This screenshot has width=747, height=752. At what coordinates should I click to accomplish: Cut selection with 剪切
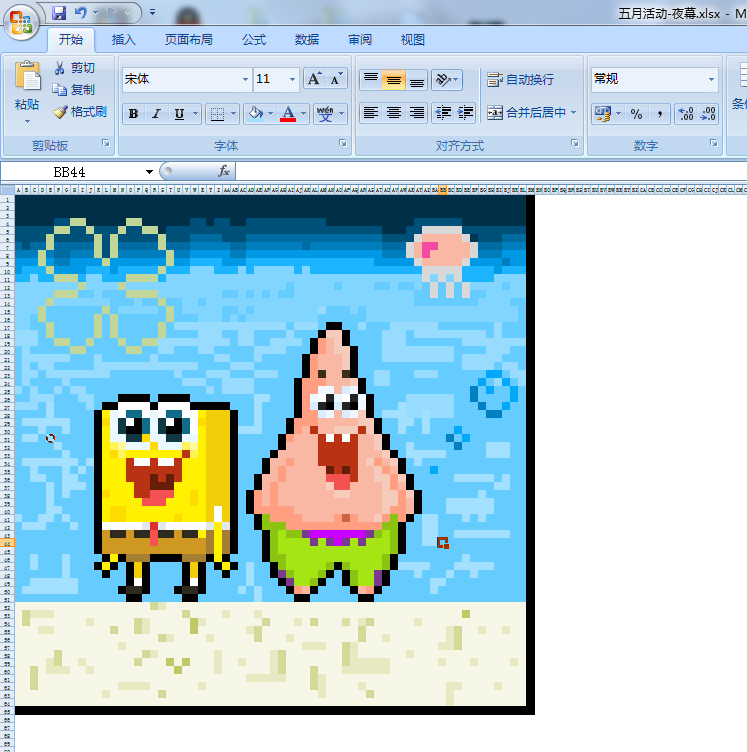tap(74, 68)
